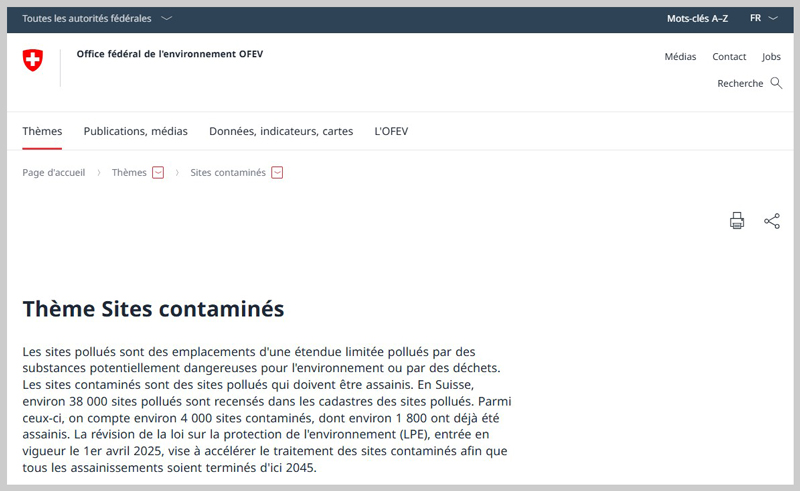Open the L'OFEV navigation tab
Viewport: 800px width, 491px height.
click(x=391, y=131)
